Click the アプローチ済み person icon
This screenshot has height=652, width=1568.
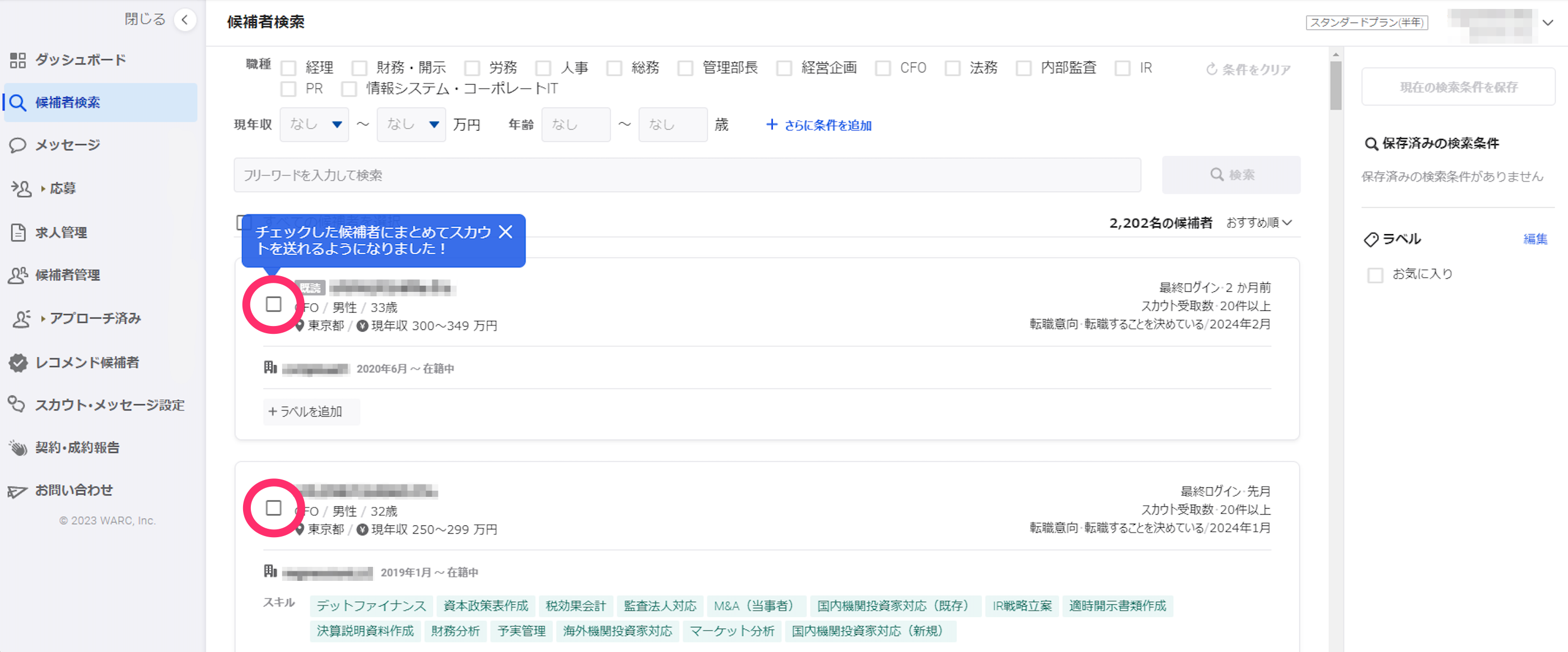point(21,318)
